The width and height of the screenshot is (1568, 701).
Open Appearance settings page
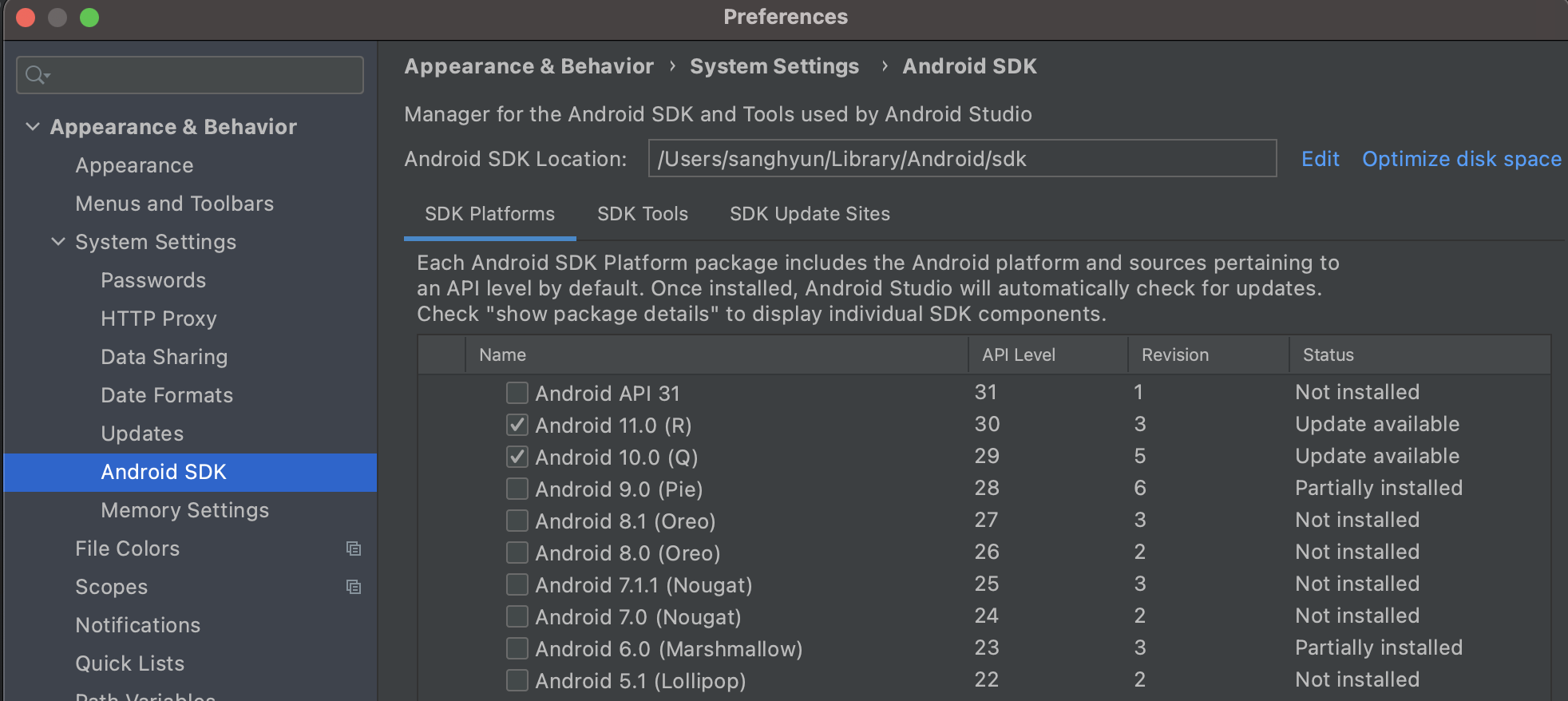135,165
